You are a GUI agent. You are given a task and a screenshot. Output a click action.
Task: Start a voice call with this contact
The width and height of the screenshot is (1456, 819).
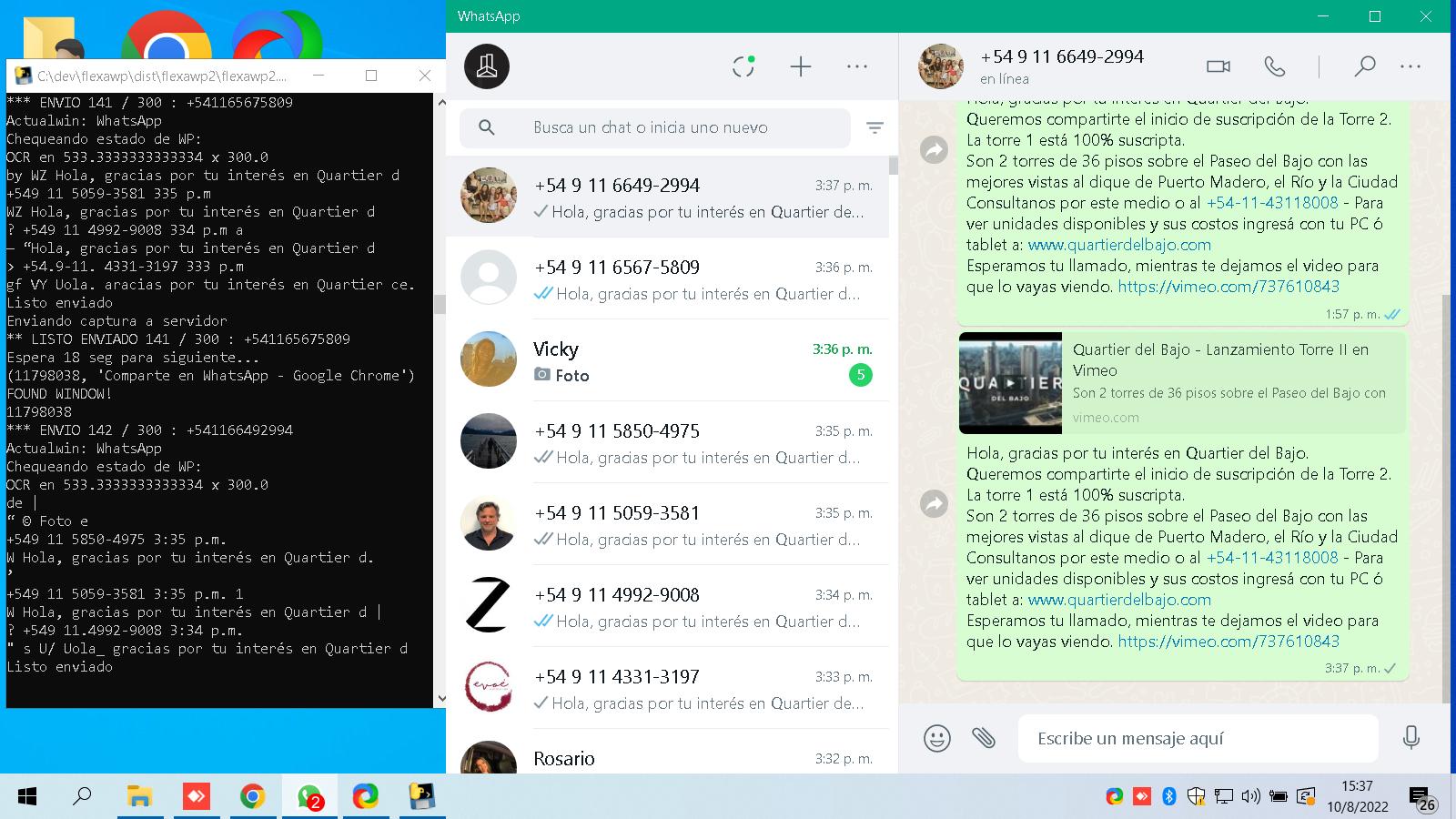click(x=1275, y=66)
